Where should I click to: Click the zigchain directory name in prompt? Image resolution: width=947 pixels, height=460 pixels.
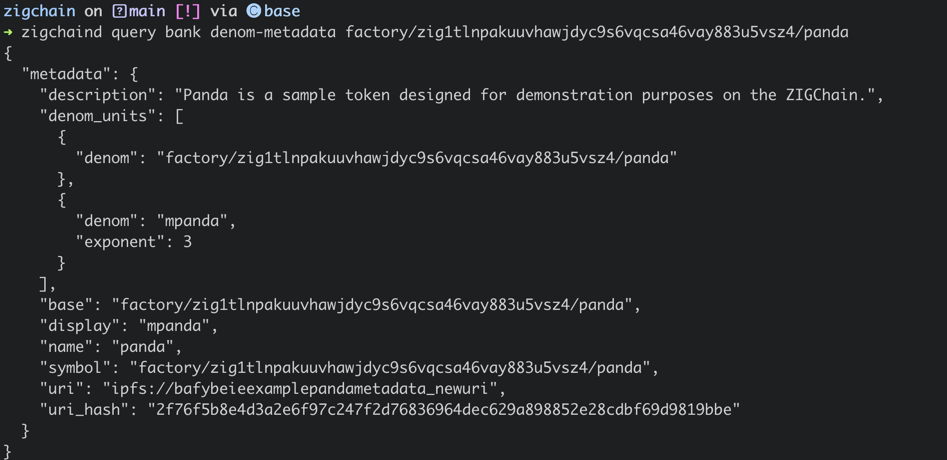point(39,11)
